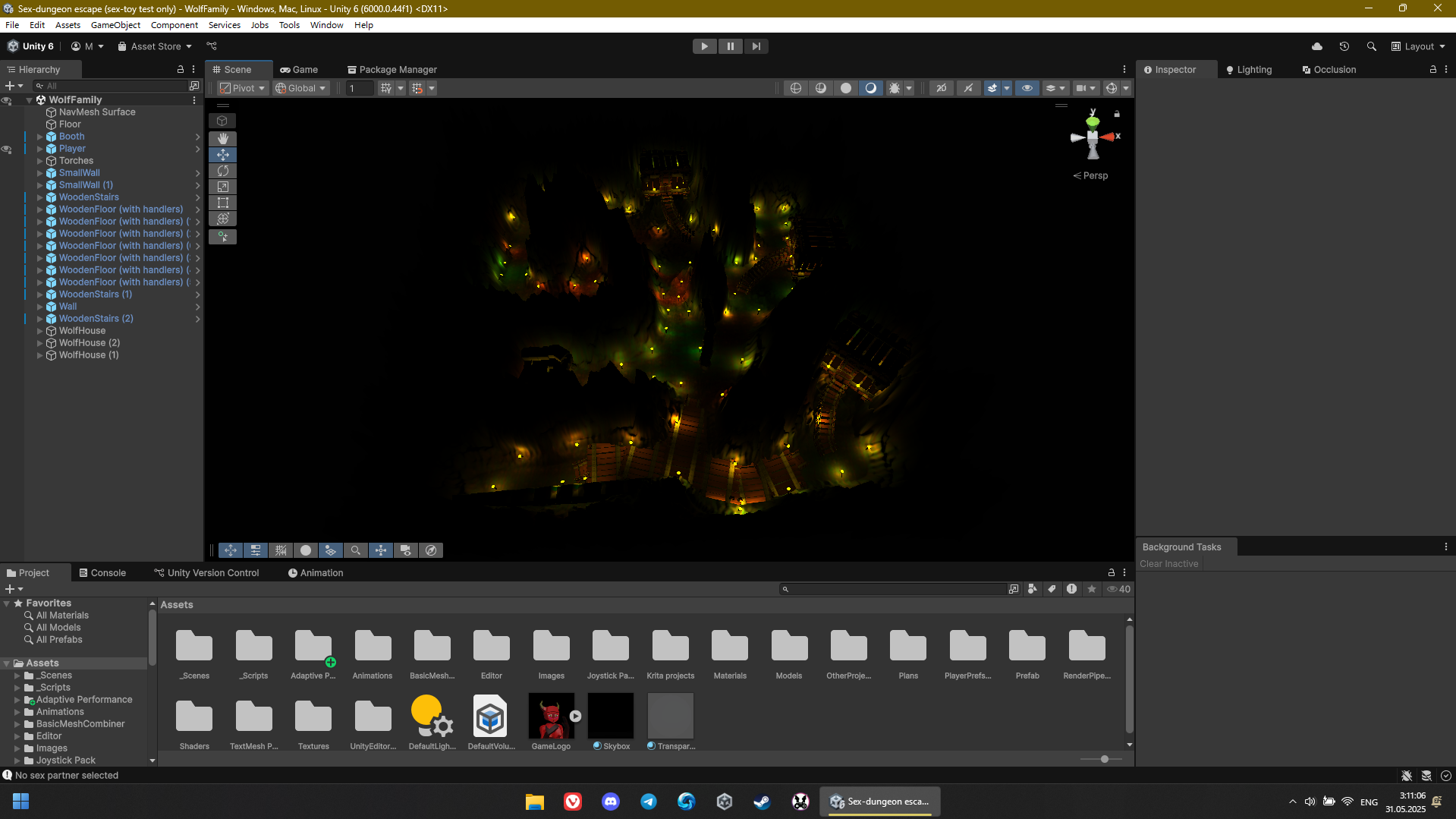Toggle hidden objects visibility eye in Scene toolbar
Viewport: 1456px width, 819px height.
tap(1027, 88)
